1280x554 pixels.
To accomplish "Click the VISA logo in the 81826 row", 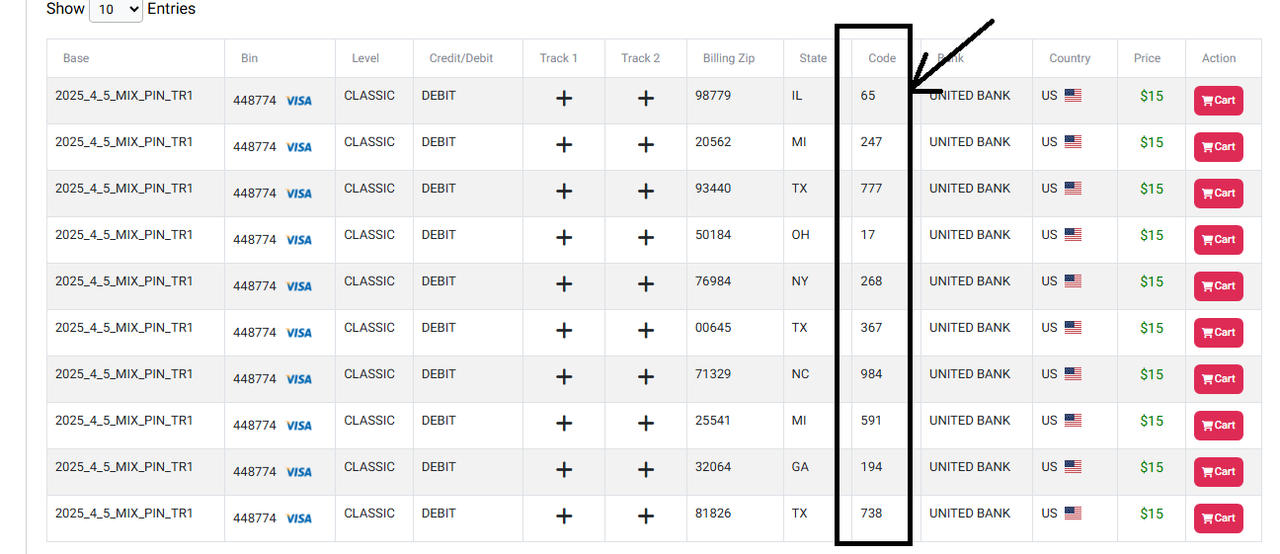I will pos(299,519).
